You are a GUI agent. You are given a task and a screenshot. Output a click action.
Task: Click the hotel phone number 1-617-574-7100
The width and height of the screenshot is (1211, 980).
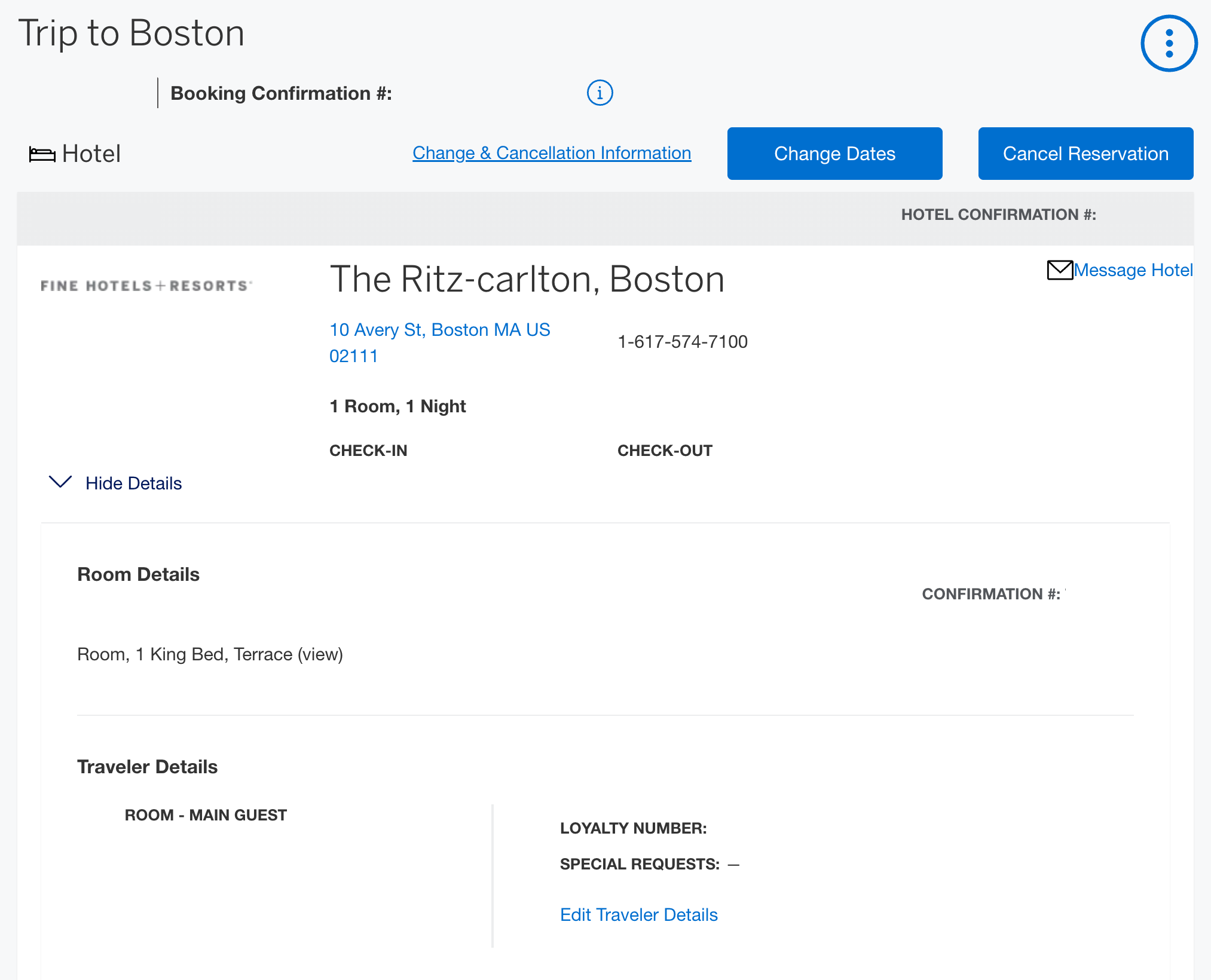(682, 342)
